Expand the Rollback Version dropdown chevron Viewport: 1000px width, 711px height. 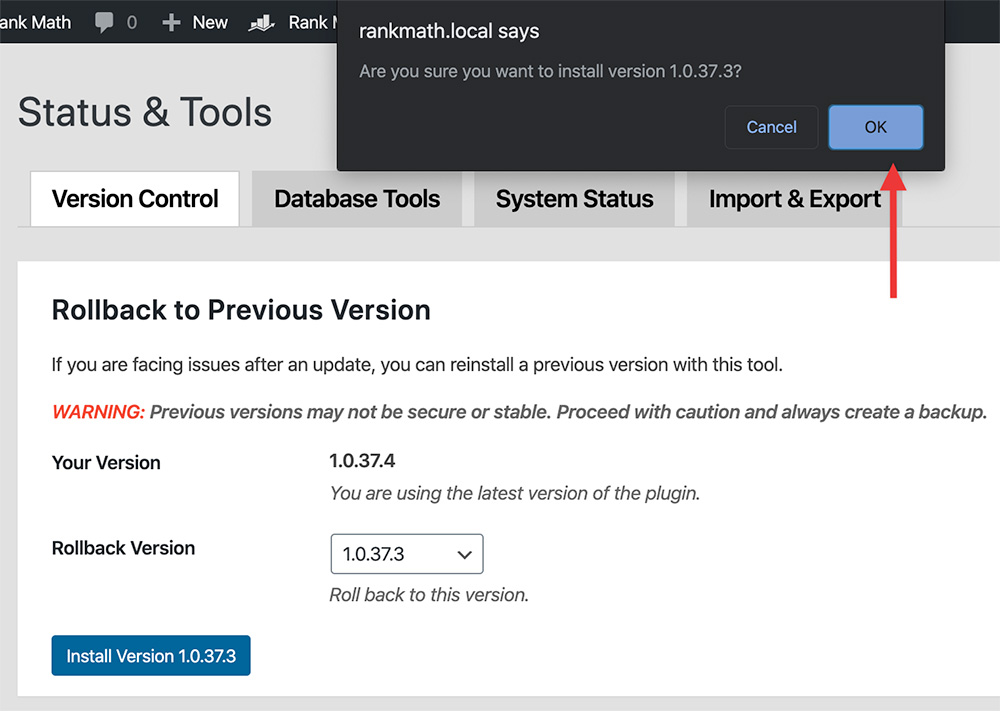pyautogui.click(x=464, y=554)
